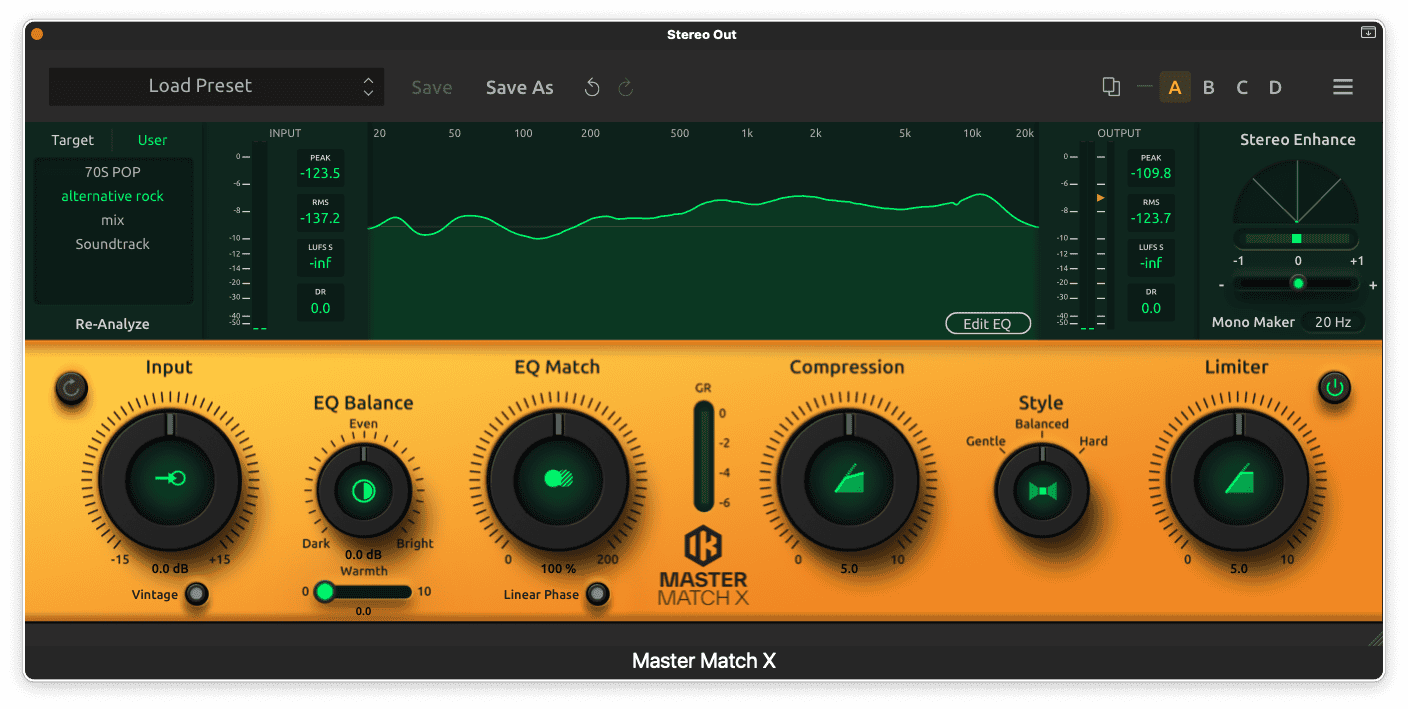Viewport: 1408px width, 709px height.
Task: Toggle the Limiter power button
Action: pyautogui.click(x=1334, y=389)
